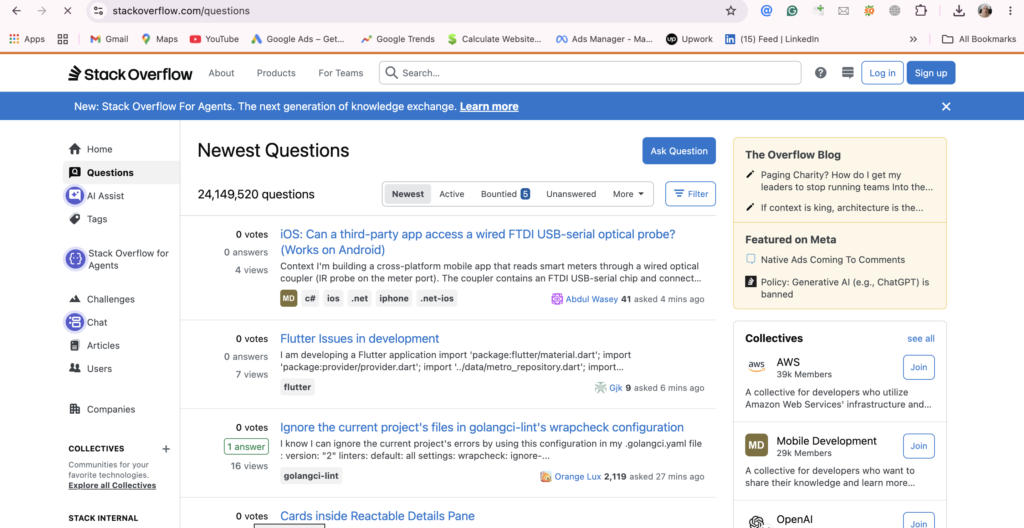Click the Ask Question button
The width and height of the screenshot is (1024, 528).
pyautogui.click(x=679, y=151)
